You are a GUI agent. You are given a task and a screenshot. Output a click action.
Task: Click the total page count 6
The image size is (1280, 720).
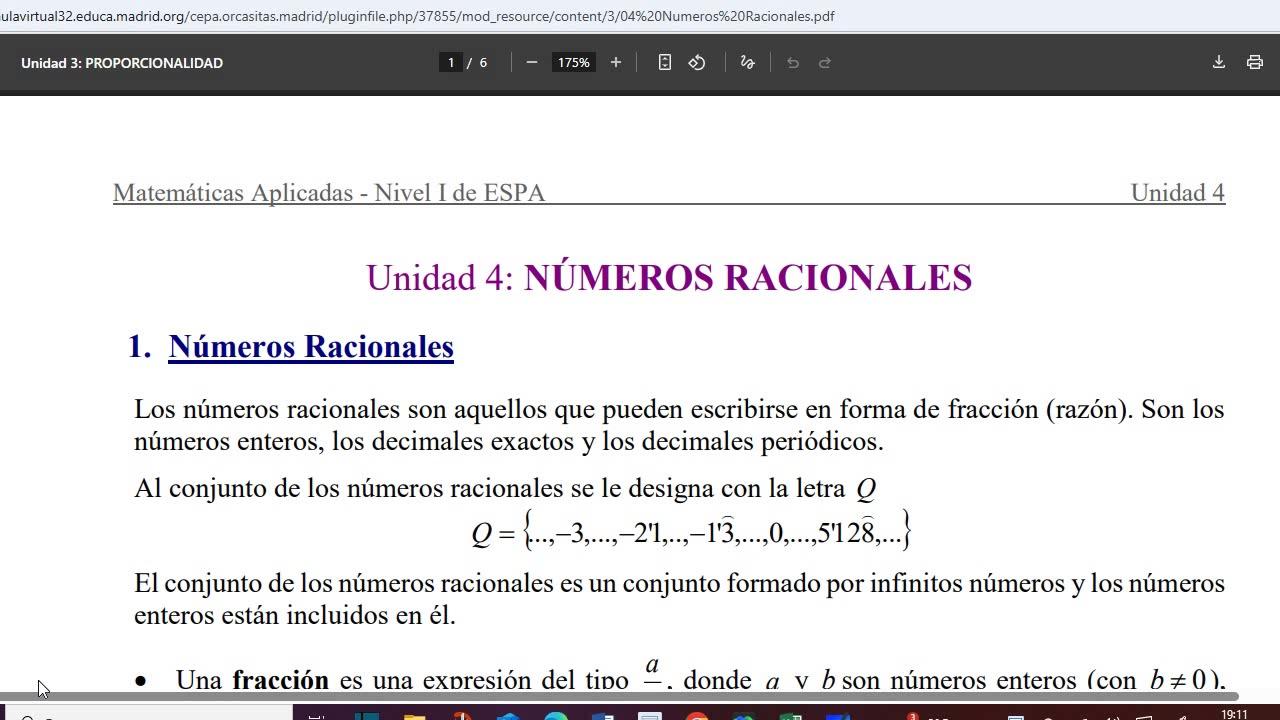coord(483,62)
